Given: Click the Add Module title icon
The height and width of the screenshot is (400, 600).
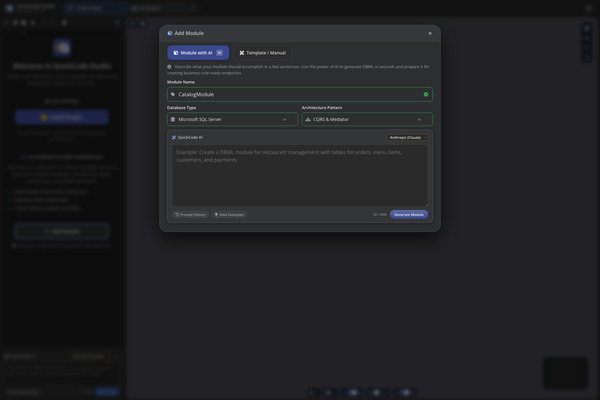Looking at the screenshot, I should [170, 33].
